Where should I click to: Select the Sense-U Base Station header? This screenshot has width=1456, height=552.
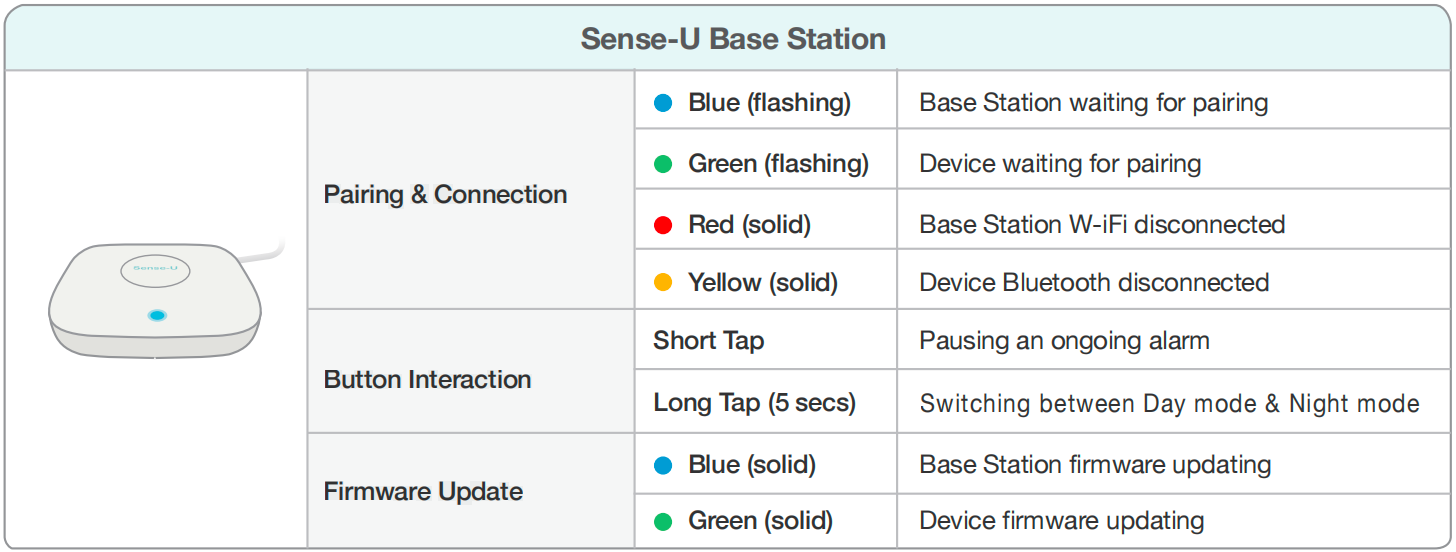click(x=733, y=40)
